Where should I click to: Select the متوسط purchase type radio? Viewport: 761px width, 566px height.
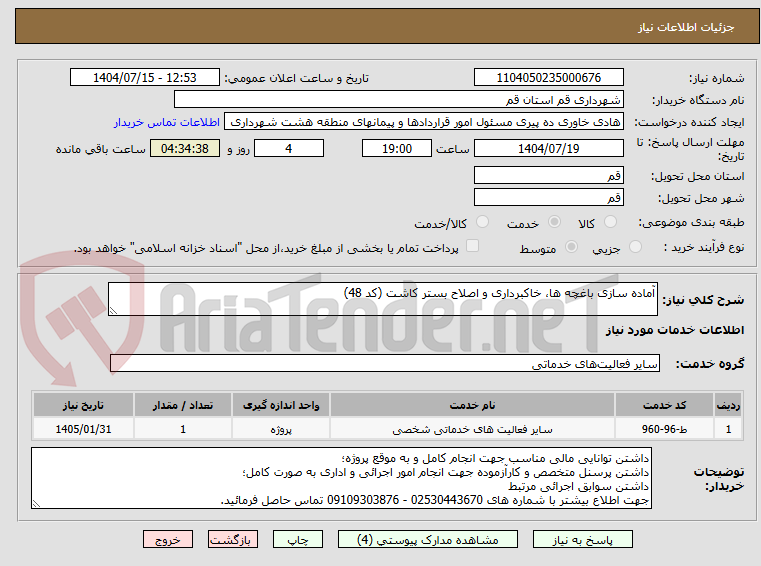coord(572,247)
